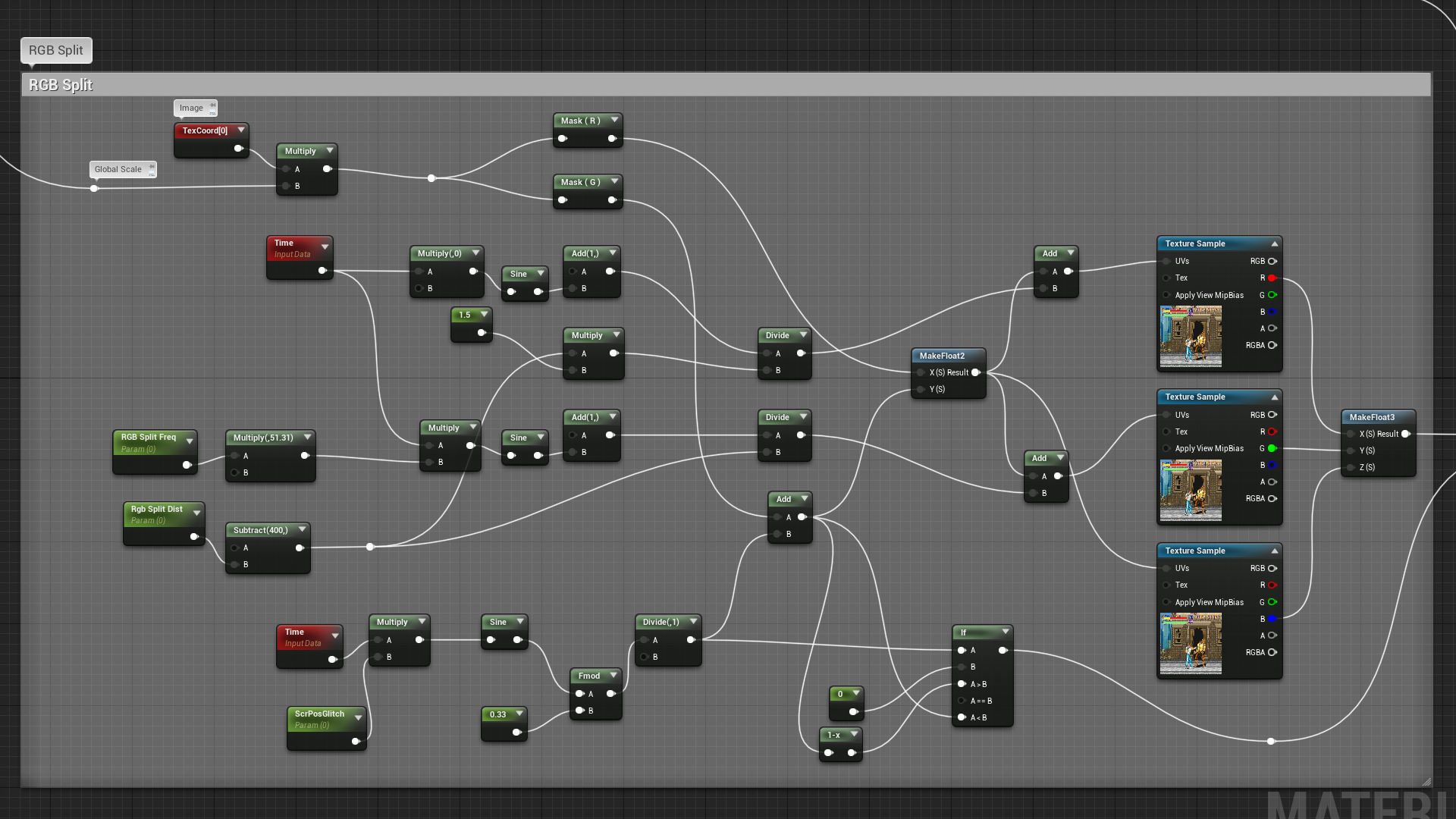Click the RGB Split comment bubble label
The width and height of the screenshot is (1456, 819).
click(56, 50)
